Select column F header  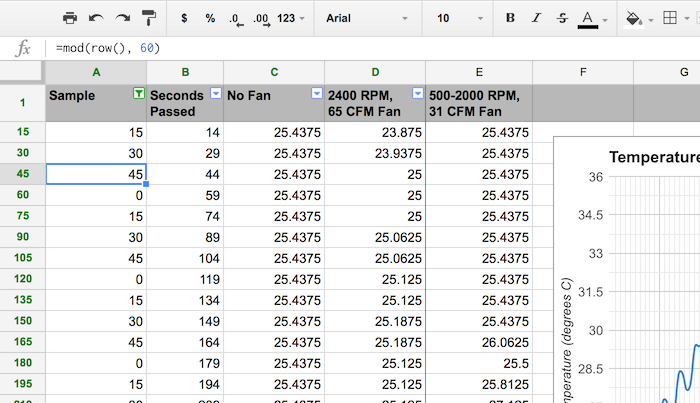pyautogui.click(x=583, y=72)
